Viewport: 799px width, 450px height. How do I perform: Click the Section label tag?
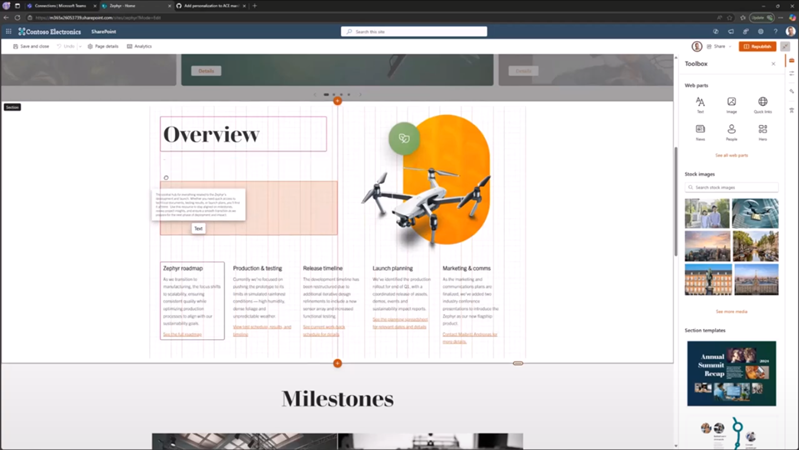[x=12, y=107]
